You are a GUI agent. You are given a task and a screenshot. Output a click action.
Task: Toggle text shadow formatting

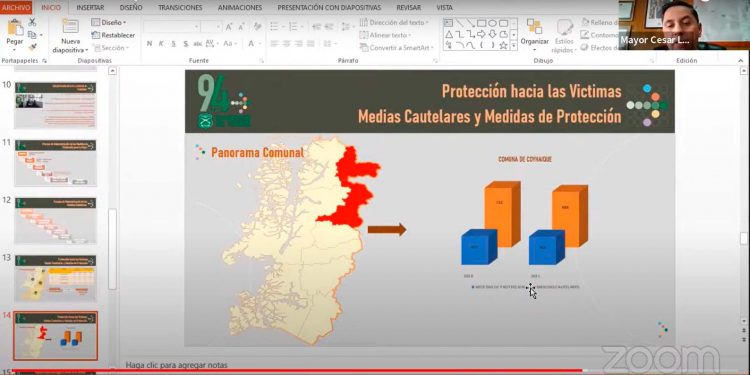tap(186, 44)
